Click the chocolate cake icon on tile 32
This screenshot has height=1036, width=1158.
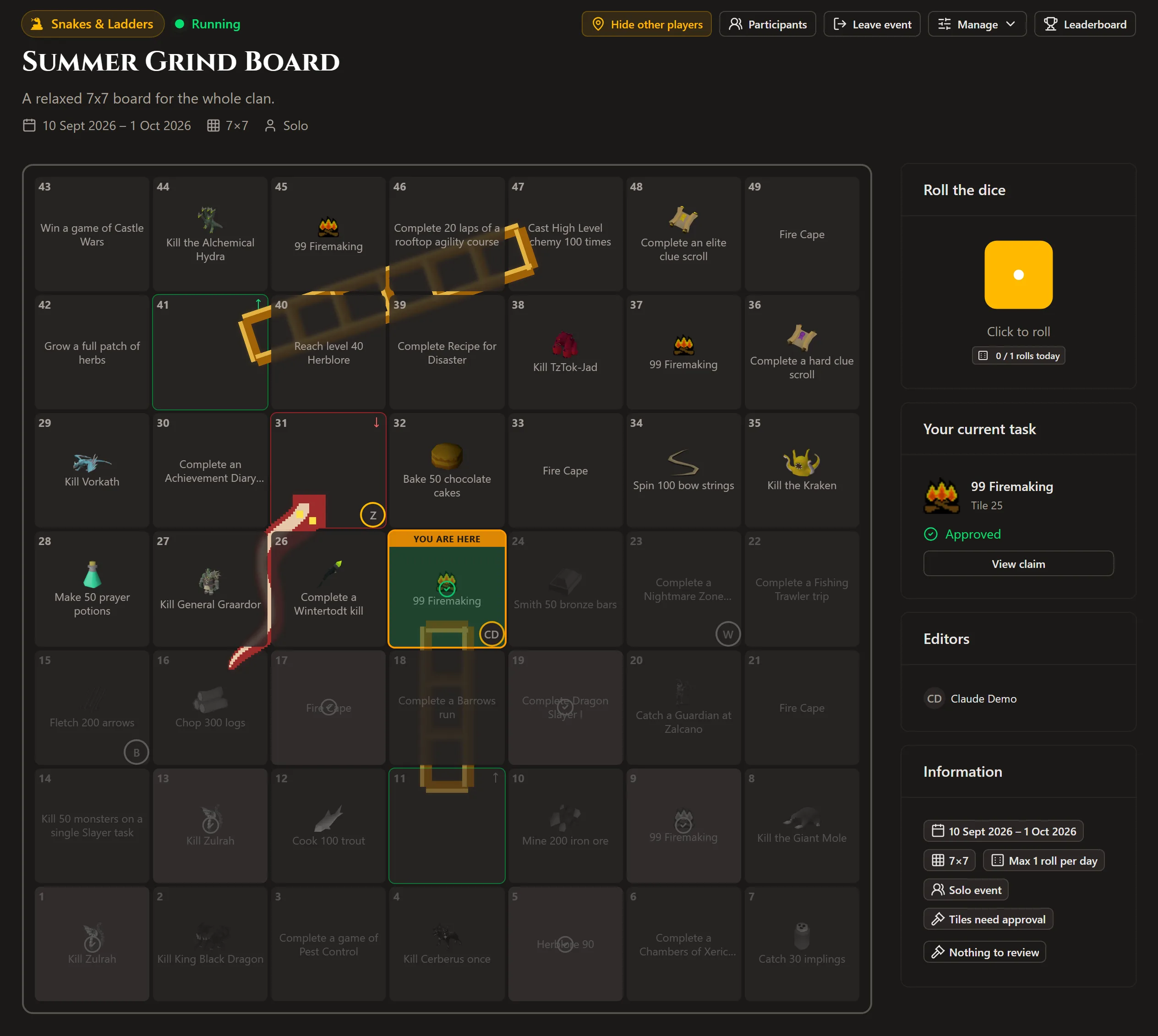(x=446, y=456)
